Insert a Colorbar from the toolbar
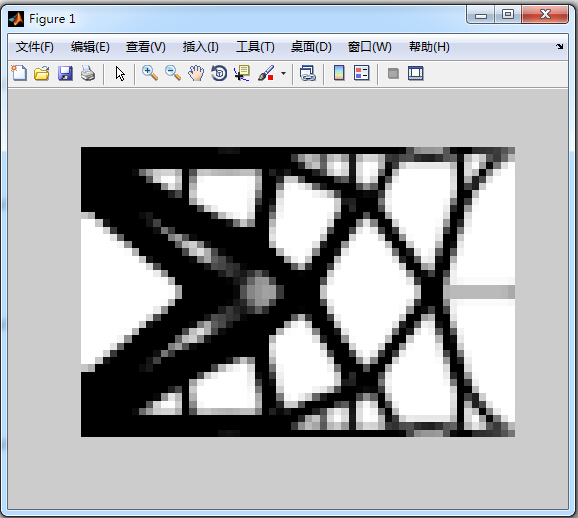 click(x=339, y=73)
